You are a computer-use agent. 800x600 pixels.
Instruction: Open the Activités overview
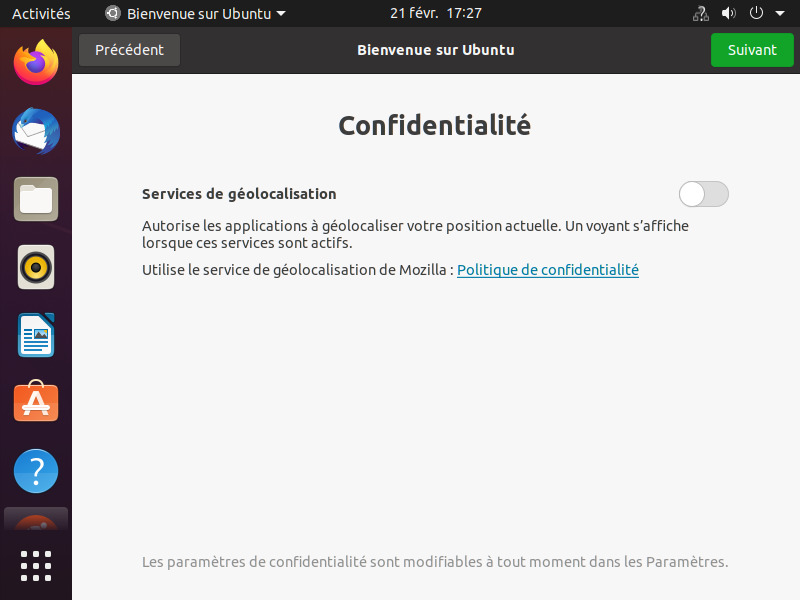[41, 14]
